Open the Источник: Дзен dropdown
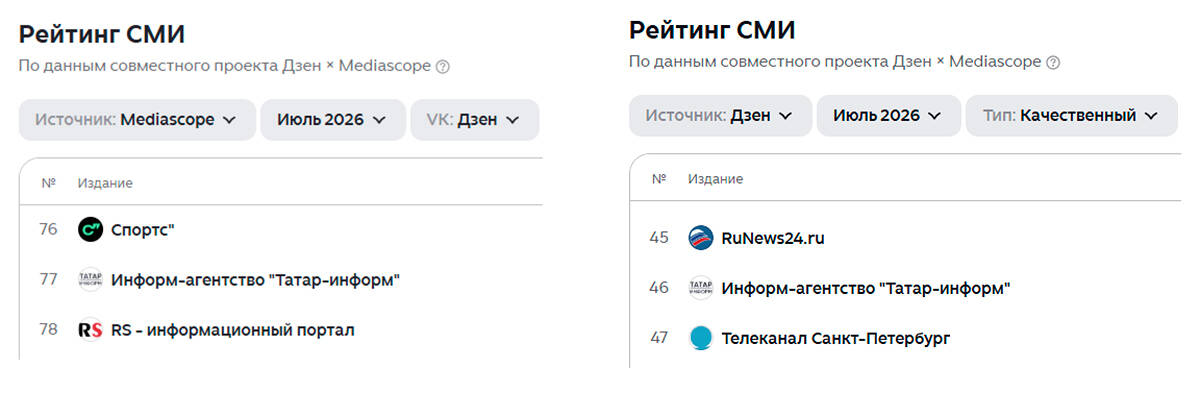Viewport: 1200px width, 417px height. [720, 115]
